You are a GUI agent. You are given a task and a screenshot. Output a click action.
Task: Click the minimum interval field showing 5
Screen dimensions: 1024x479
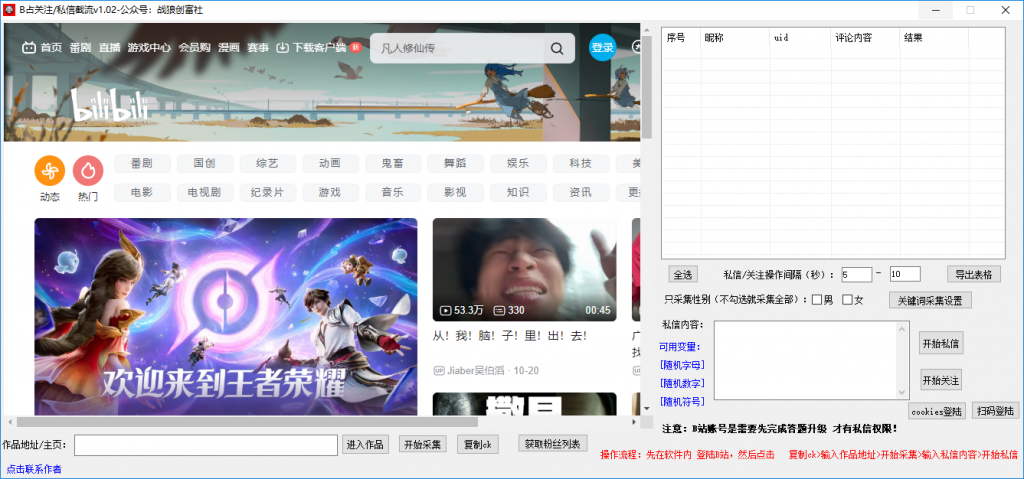tap(857, 274)
